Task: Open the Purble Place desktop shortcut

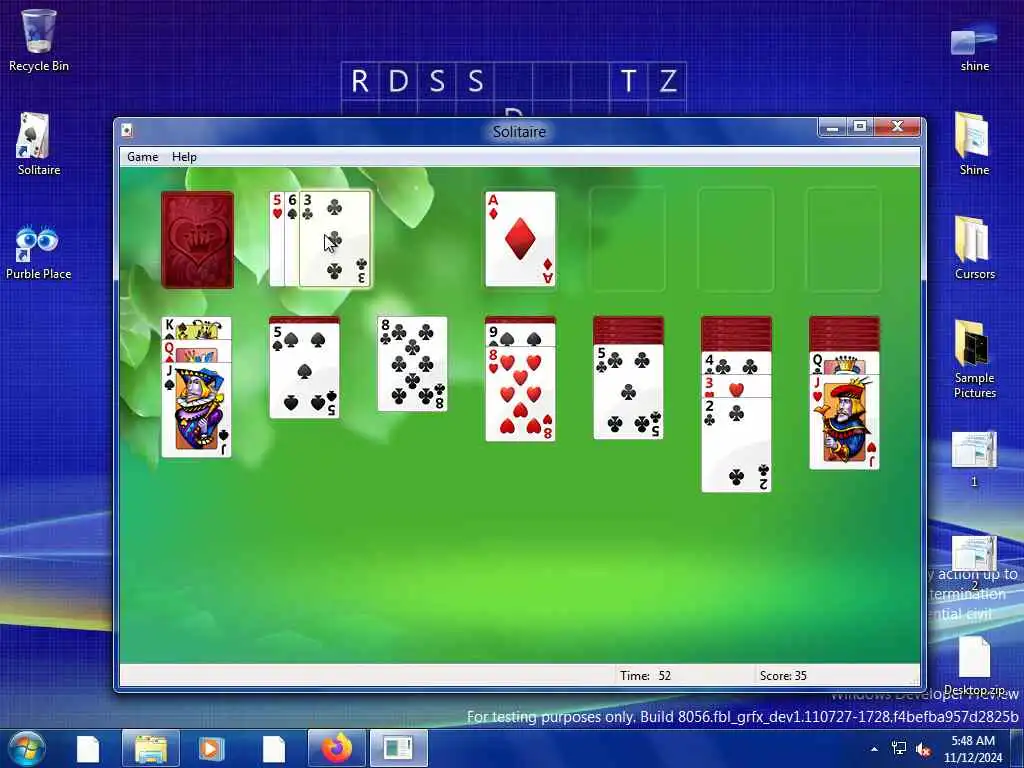Action: [x=39, y=251]
